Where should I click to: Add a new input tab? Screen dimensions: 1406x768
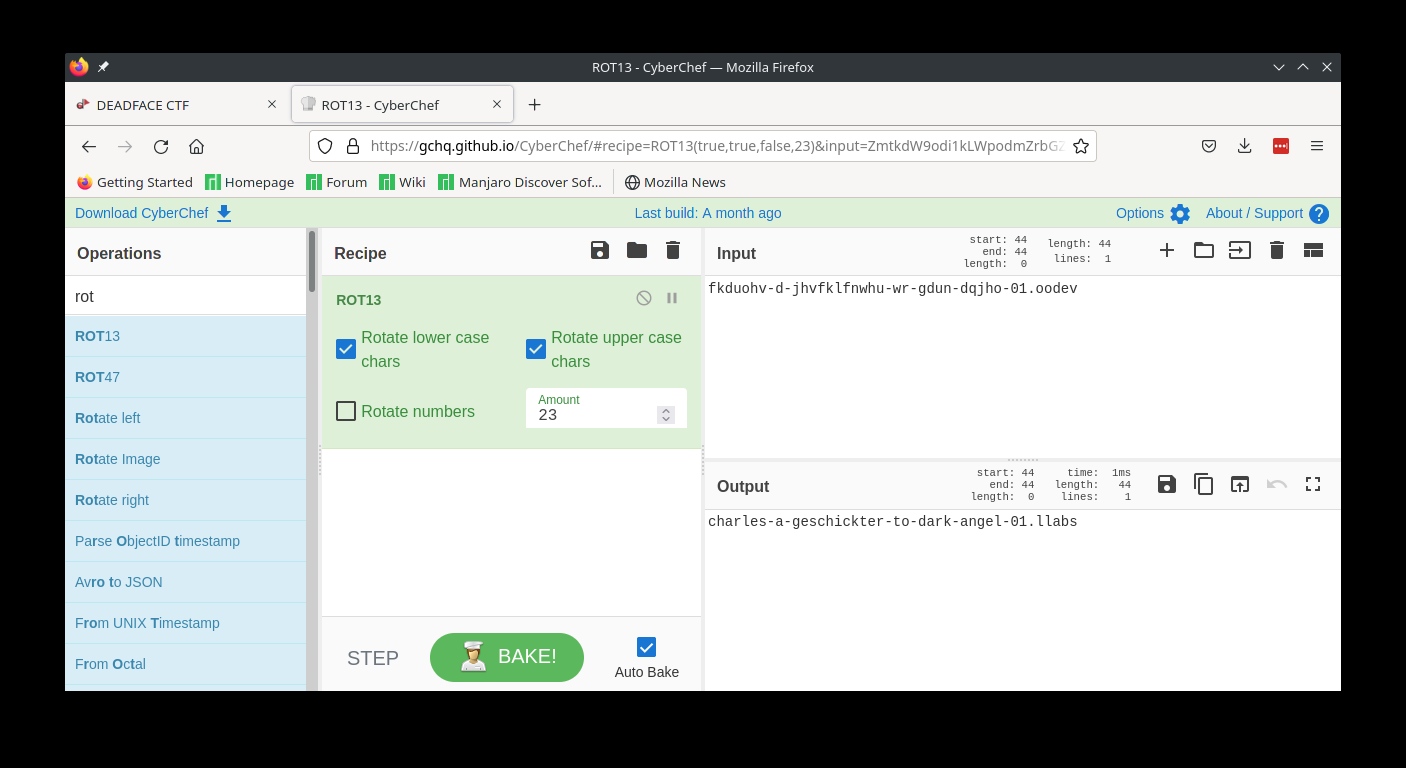coord(1167,250)
